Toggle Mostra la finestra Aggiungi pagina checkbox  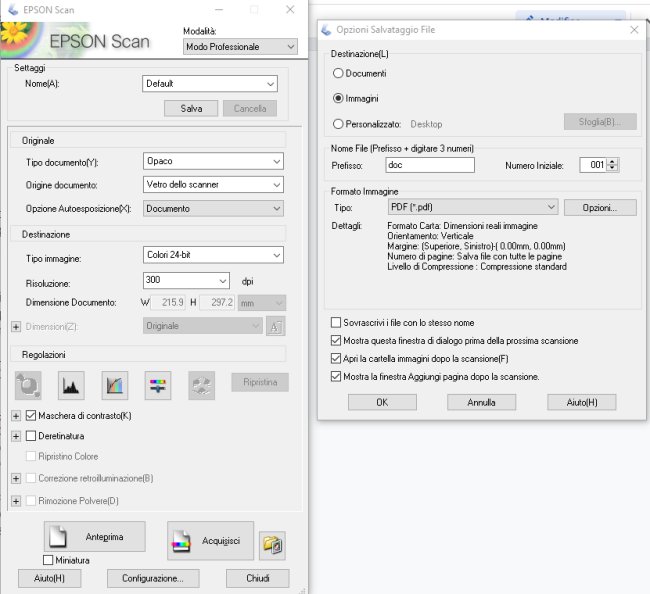[336, 376]
